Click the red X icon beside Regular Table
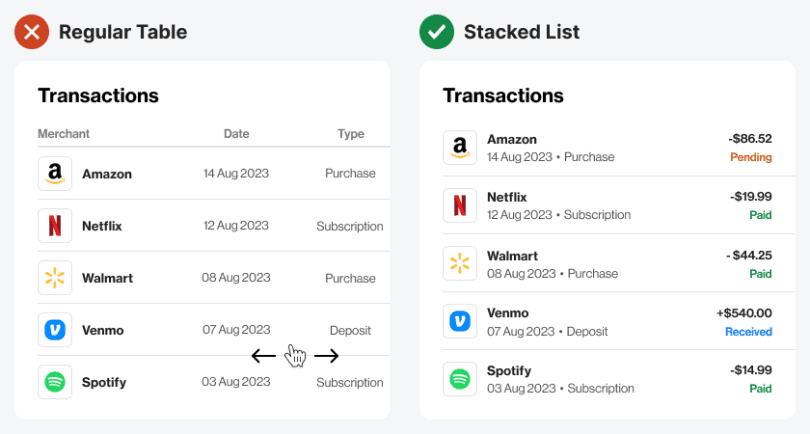This screenshot has height=434, width=810. coord(32,32)
